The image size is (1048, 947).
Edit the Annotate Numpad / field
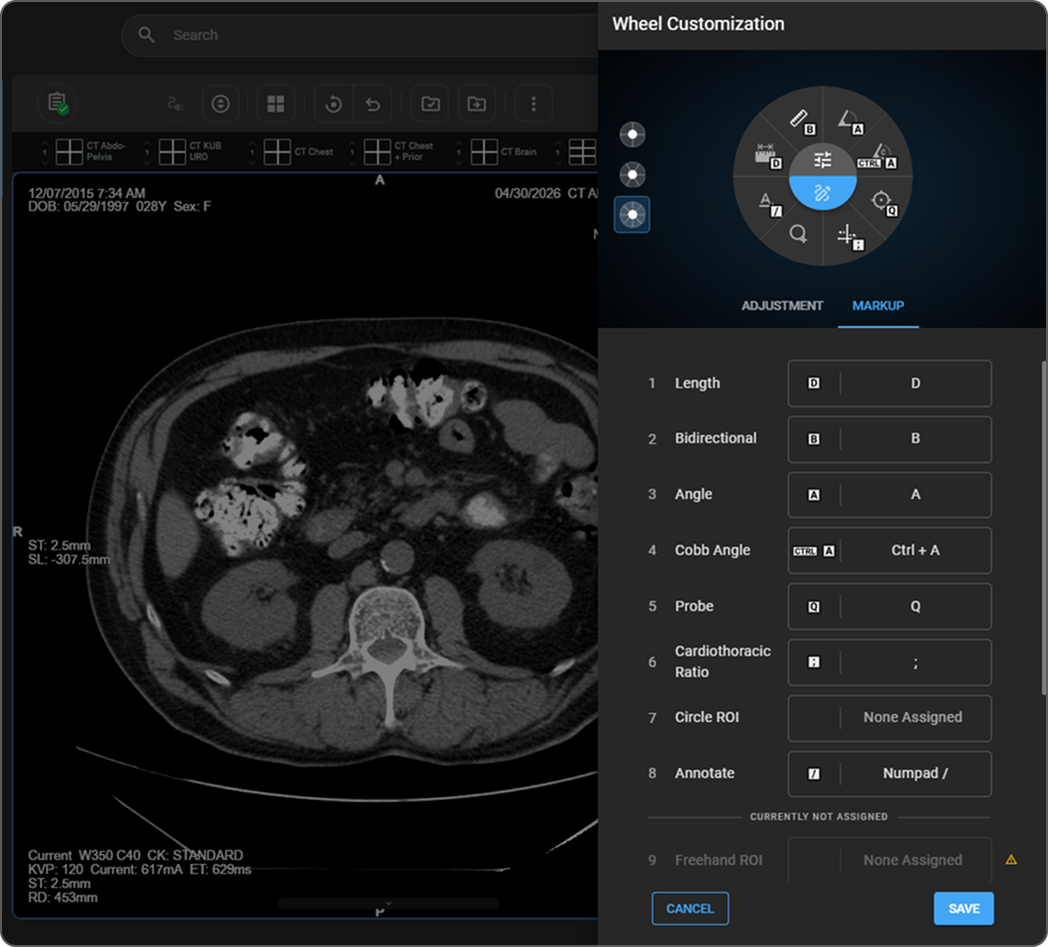[x=890, y=773]
